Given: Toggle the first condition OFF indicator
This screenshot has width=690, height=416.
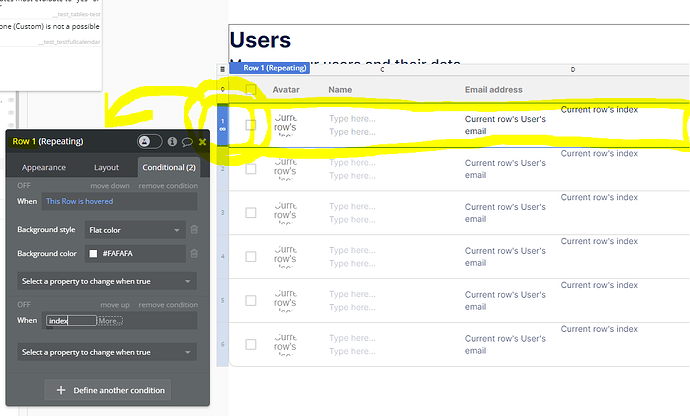Looking at the screenshot, I should click(24, 186).
